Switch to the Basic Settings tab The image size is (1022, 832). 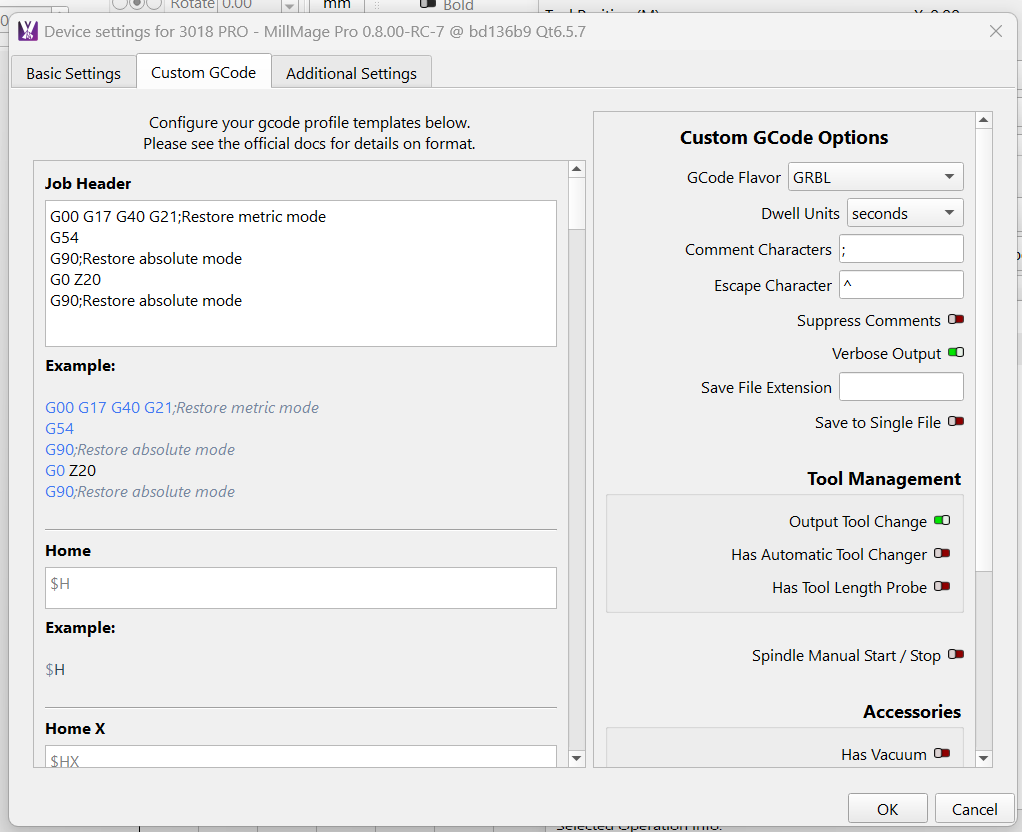(x=73, y=73)
